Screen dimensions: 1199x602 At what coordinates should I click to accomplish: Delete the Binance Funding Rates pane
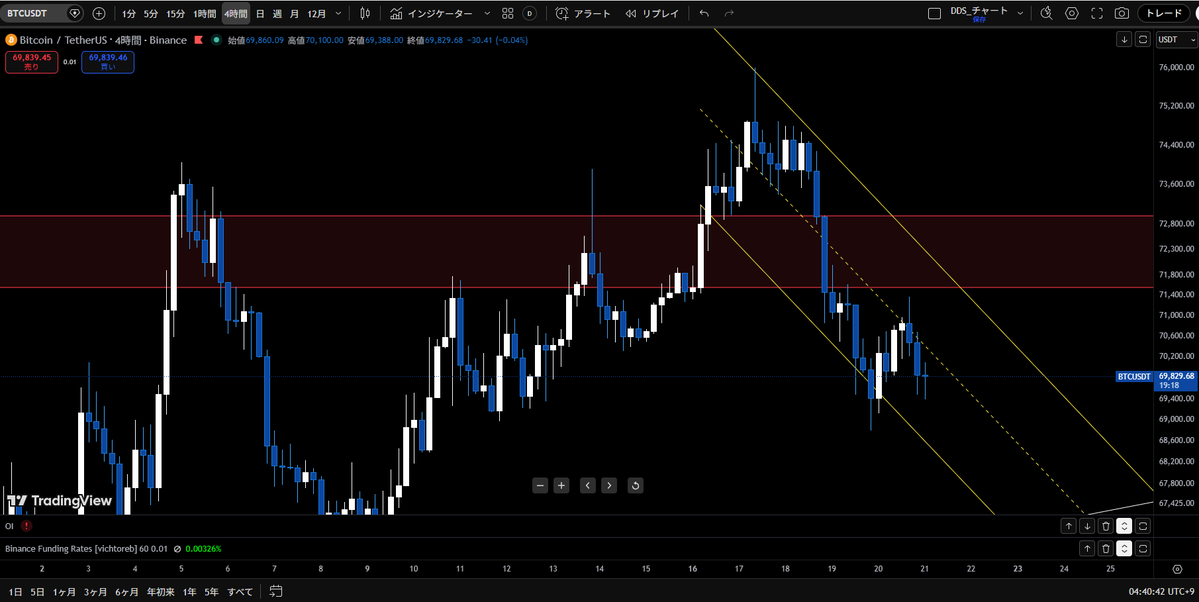coord(1106,548)
